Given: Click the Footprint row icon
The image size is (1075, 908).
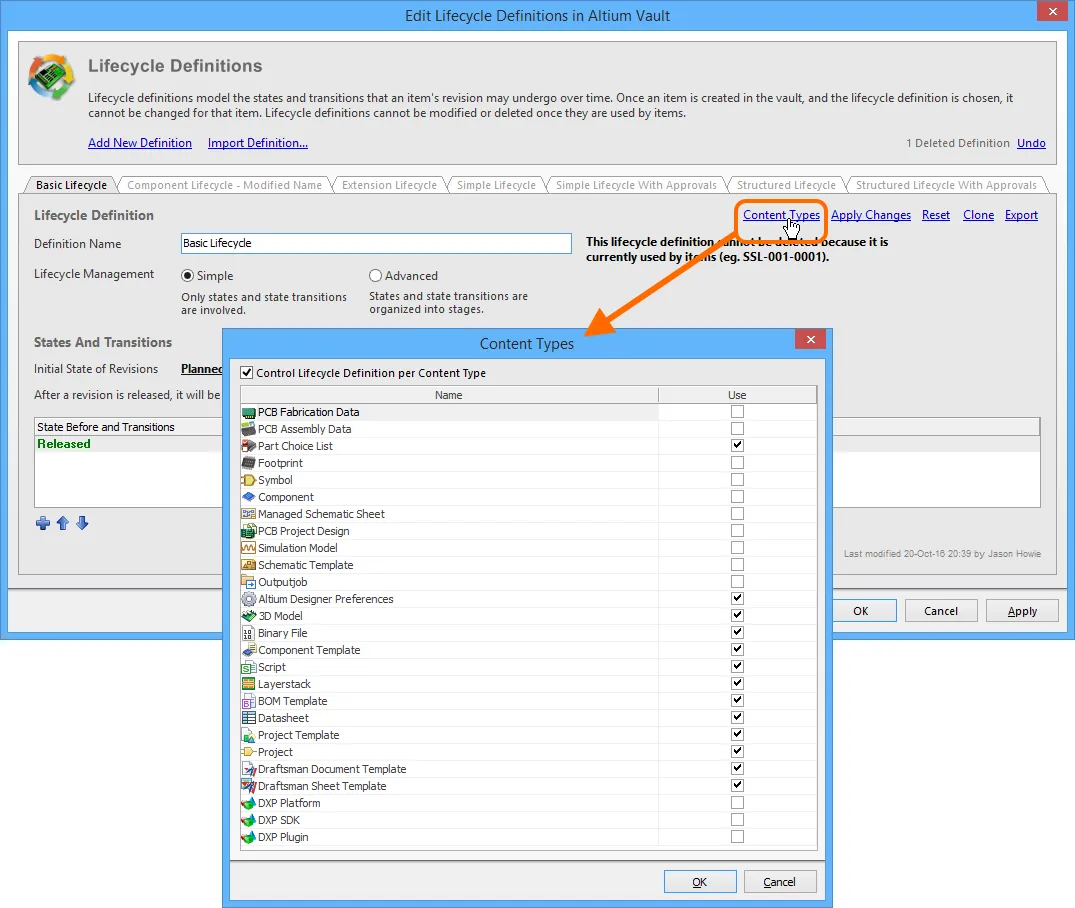Looking at the screenshot, I should pyautogui.click(x=249, y=463).
